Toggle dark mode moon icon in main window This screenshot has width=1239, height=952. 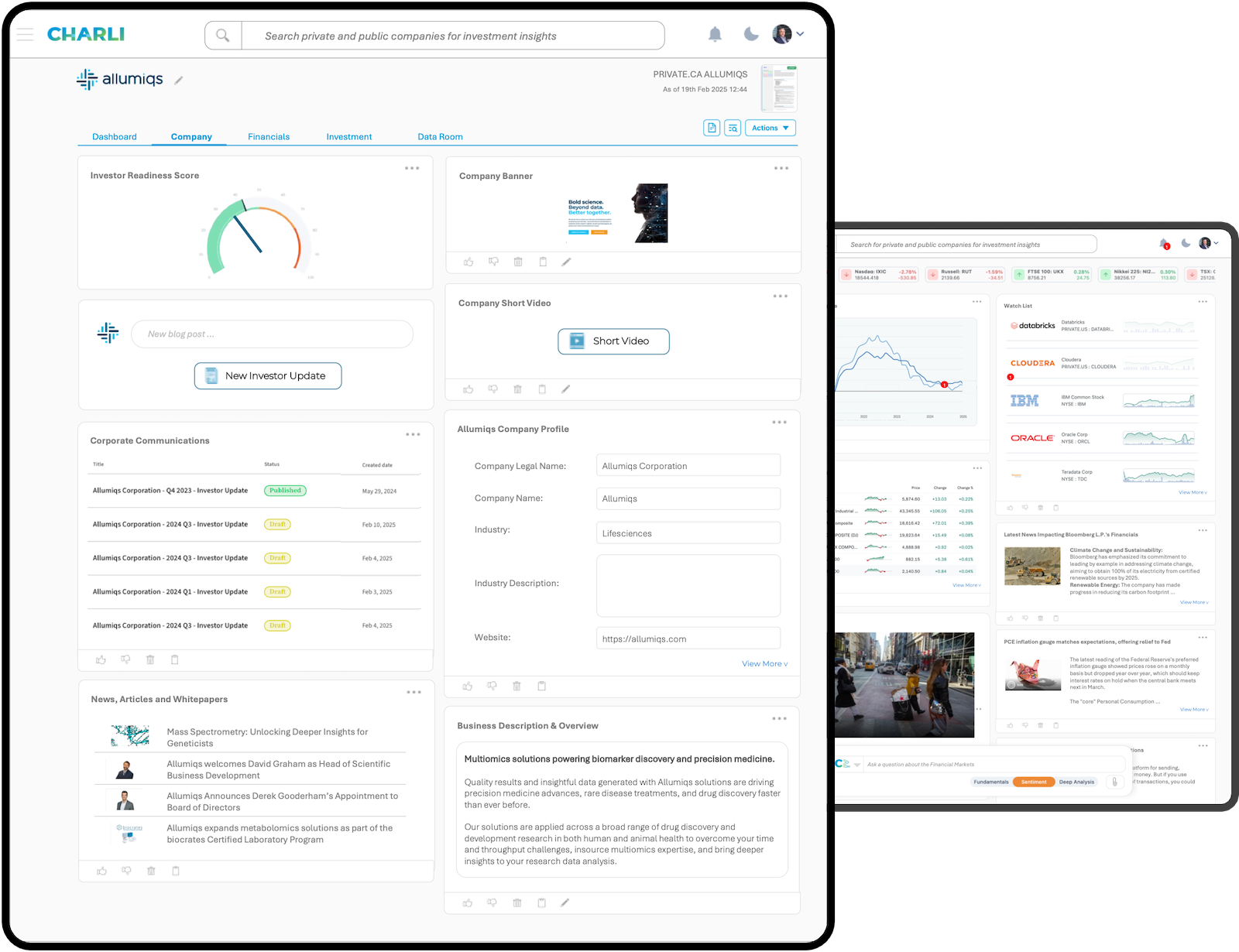pos(751,34)
